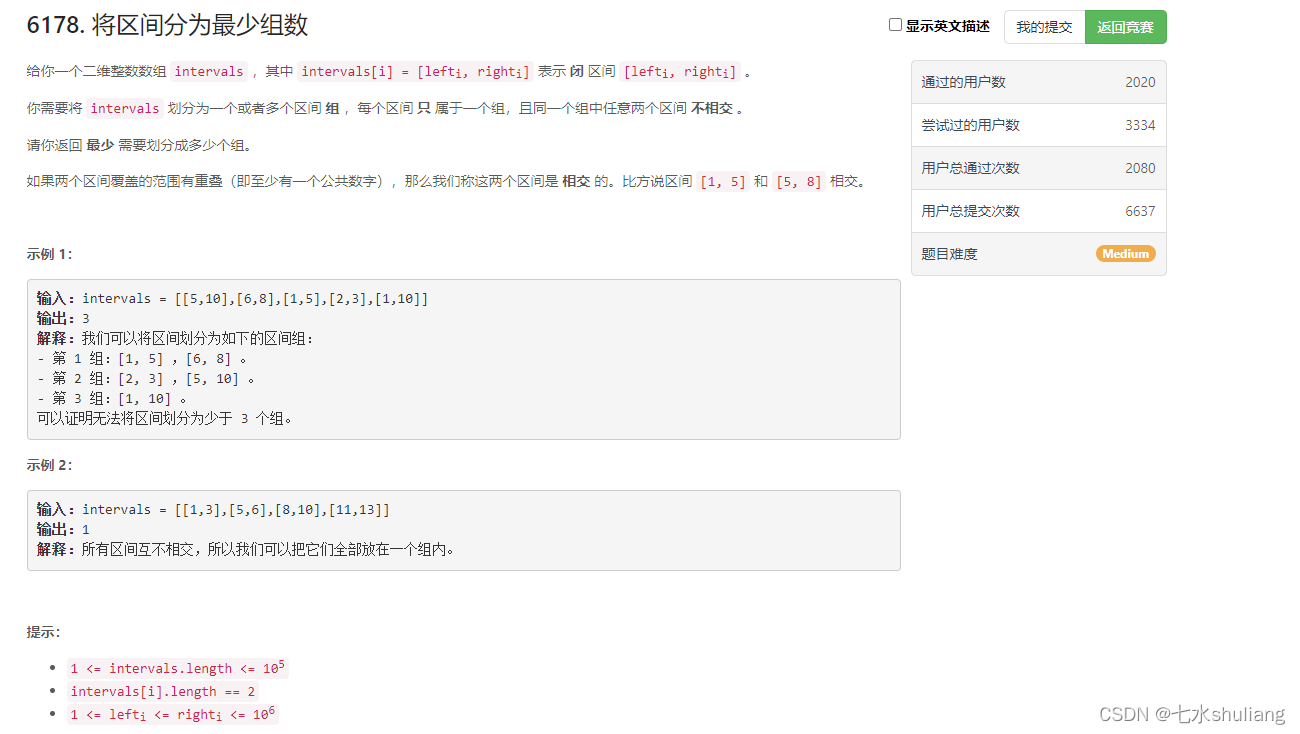This screenshot has width=1300, height=734.
Task: Click the value 2080 in stats panel
Action: tap(1140, 168)
